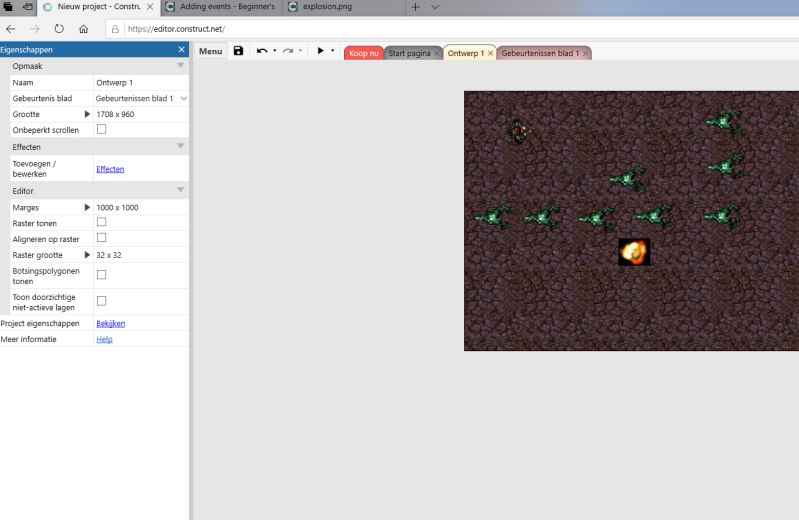Show the tabs you've set aside
Image resolution: width=799 pixels, height=520 pixels.
[8, 7]
